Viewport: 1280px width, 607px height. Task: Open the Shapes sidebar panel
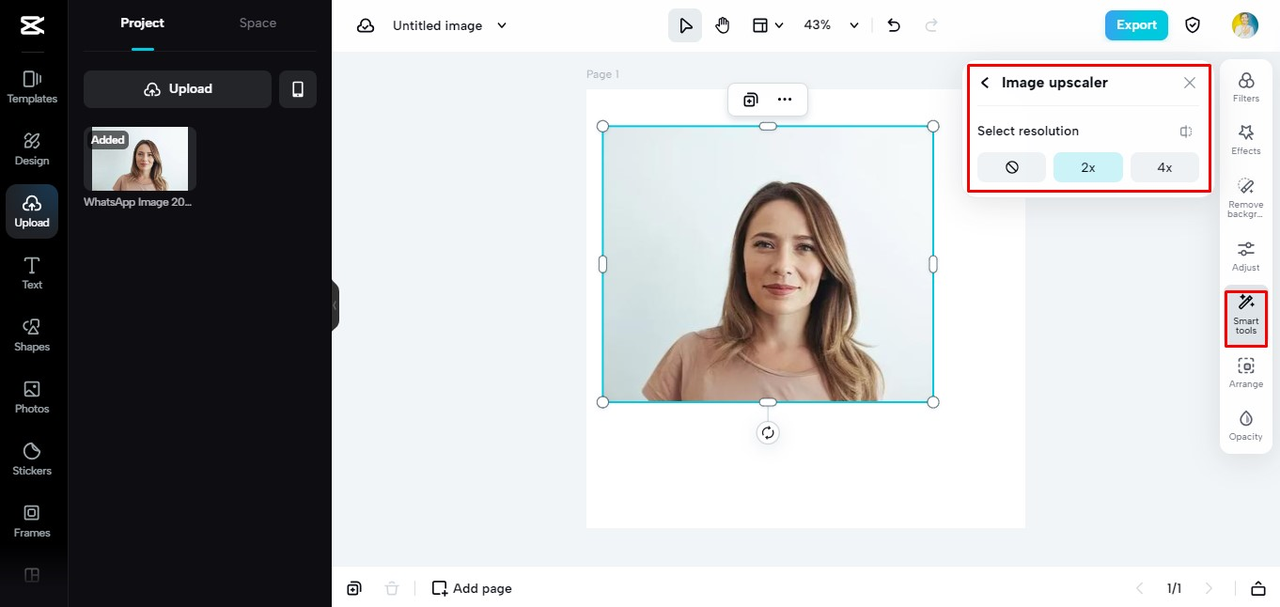point(32,335)
